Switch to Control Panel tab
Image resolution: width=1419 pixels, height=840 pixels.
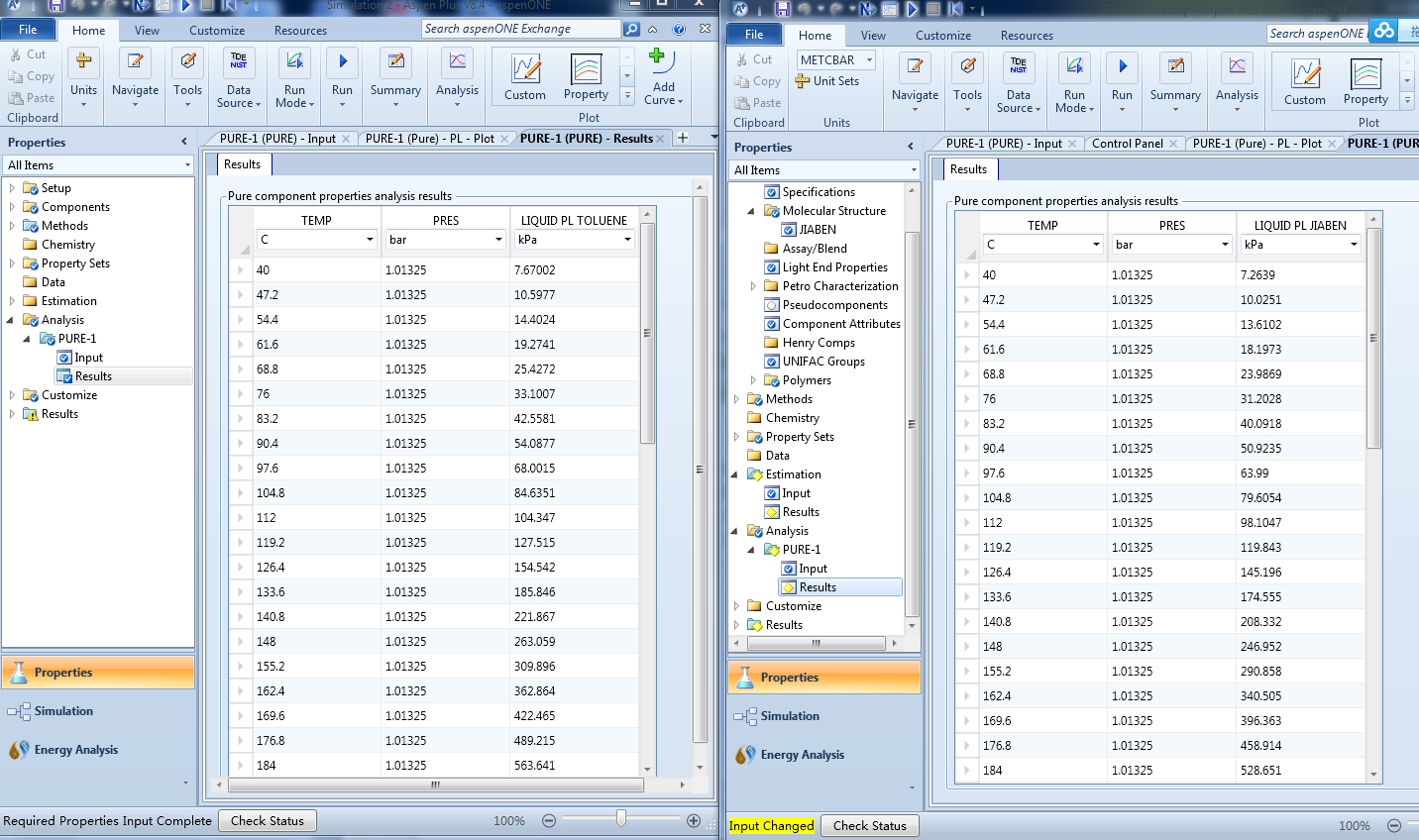pos(1127,144)
